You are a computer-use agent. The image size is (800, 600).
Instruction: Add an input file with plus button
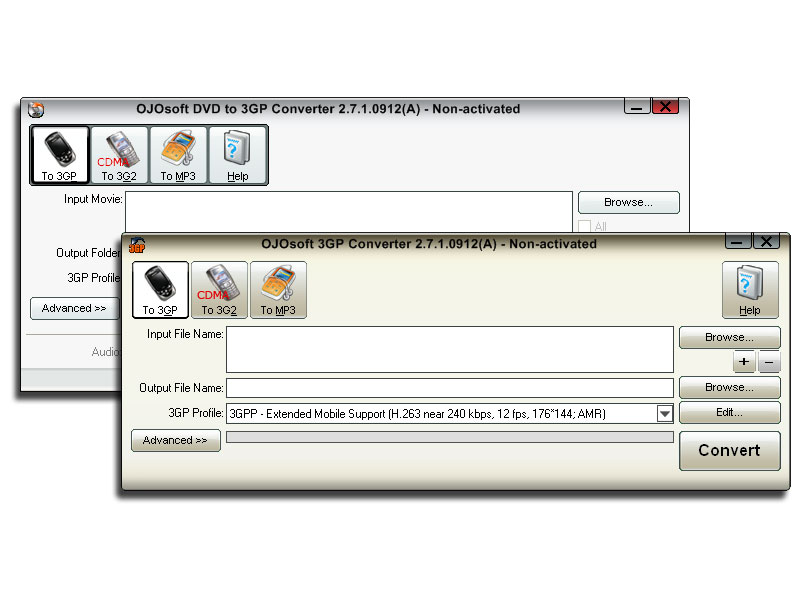pyautogui.click(x=744, y=362)
